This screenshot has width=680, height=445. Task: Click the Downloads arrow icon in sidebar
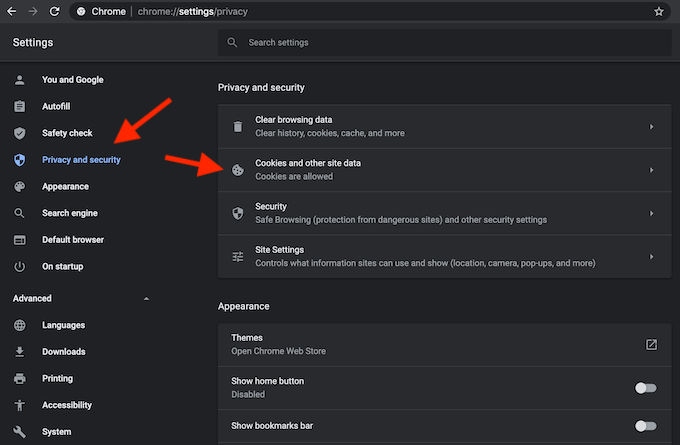[20, 352]
